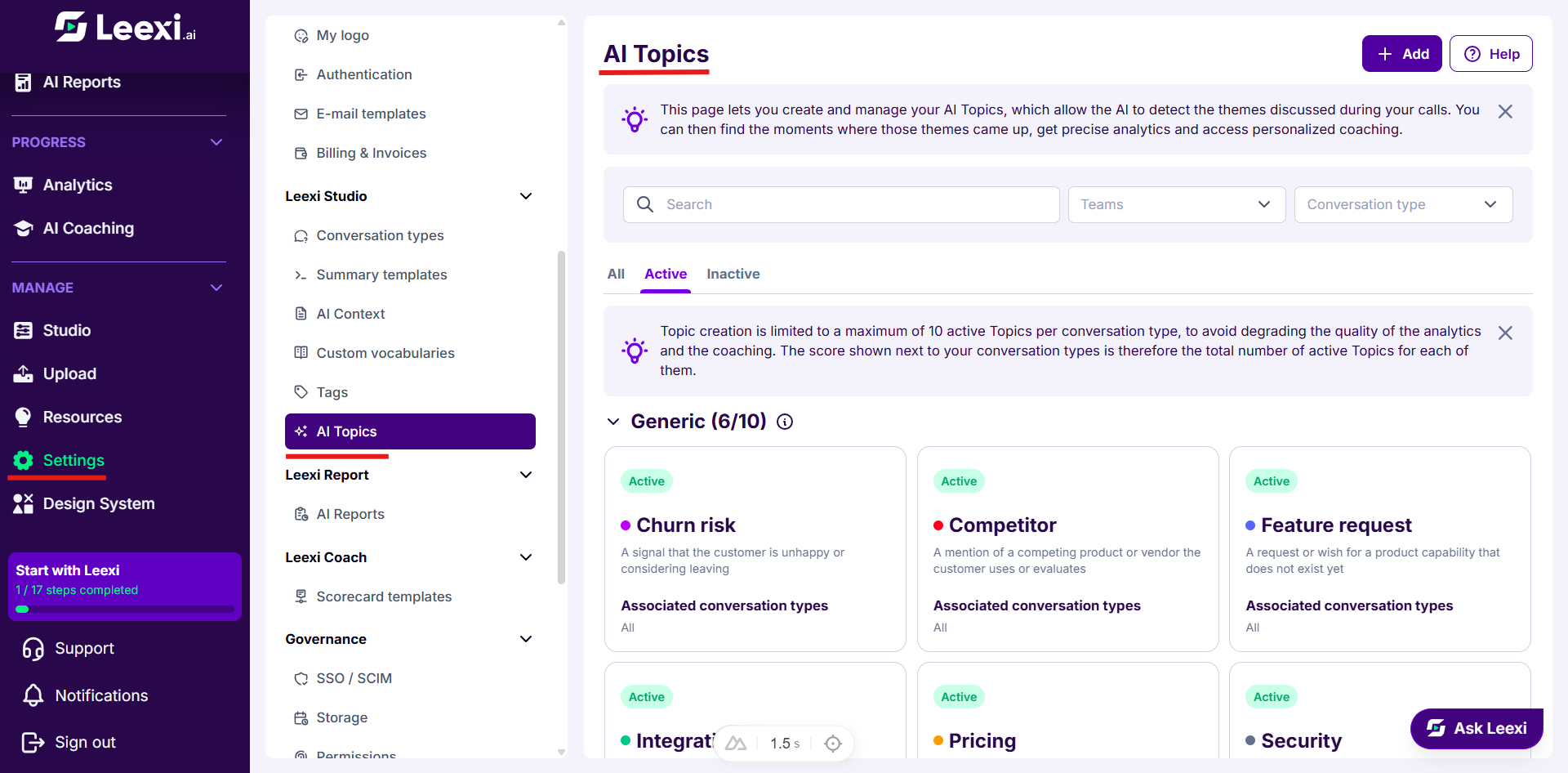The width and height of the screenshot is (1568, 773).
Task: Open the Security topic card
Action: (x=1380, y=711)
